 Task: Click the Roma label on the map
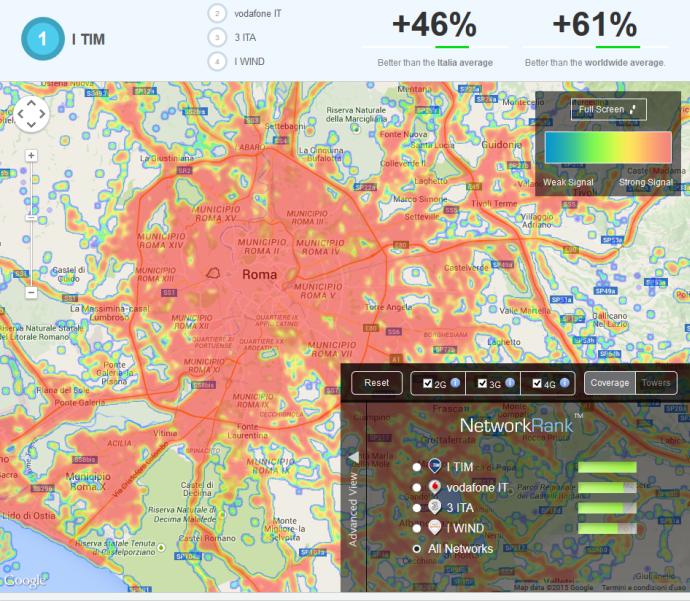click(260, 275)
